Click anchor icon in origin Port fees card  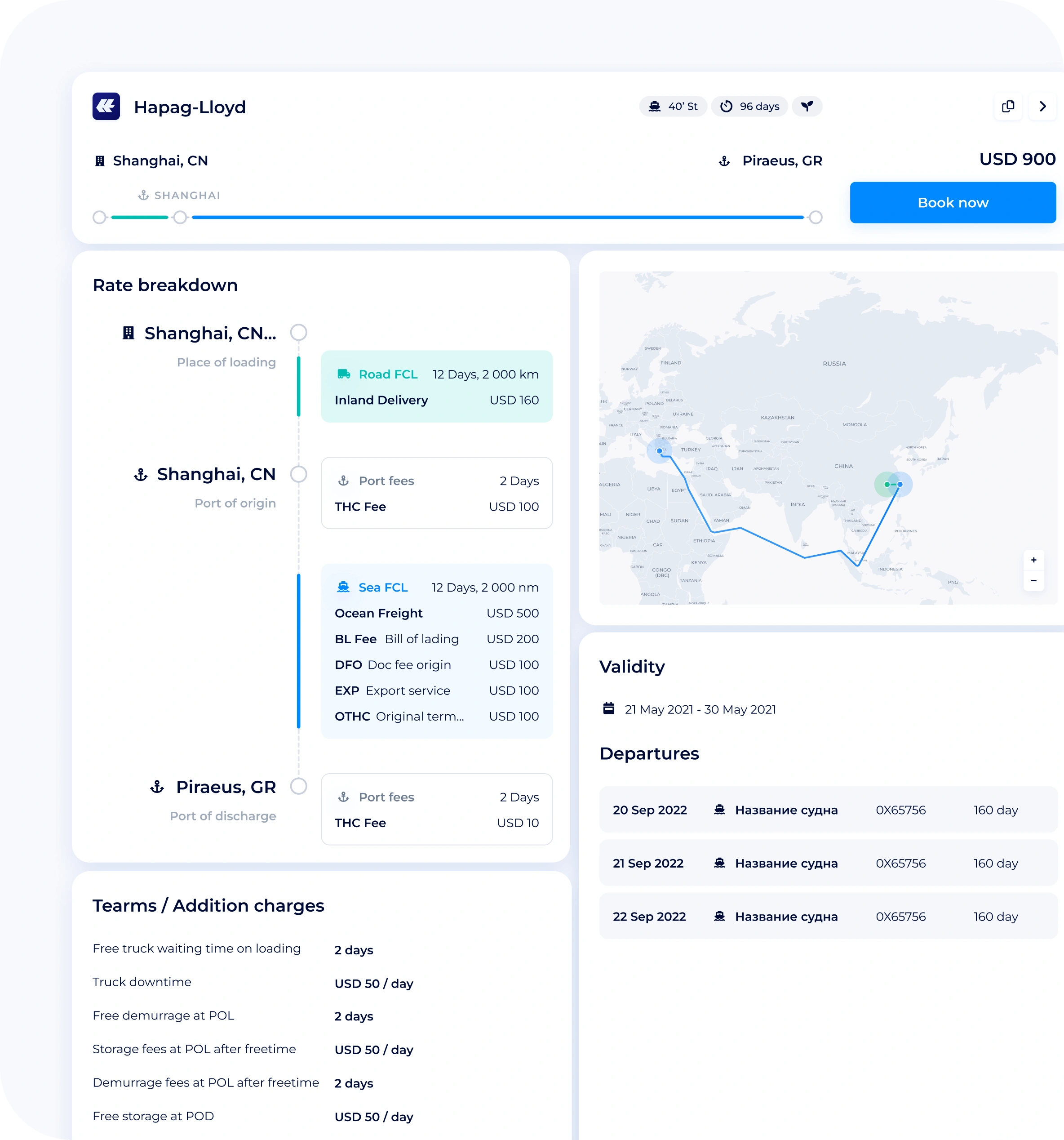344,481
